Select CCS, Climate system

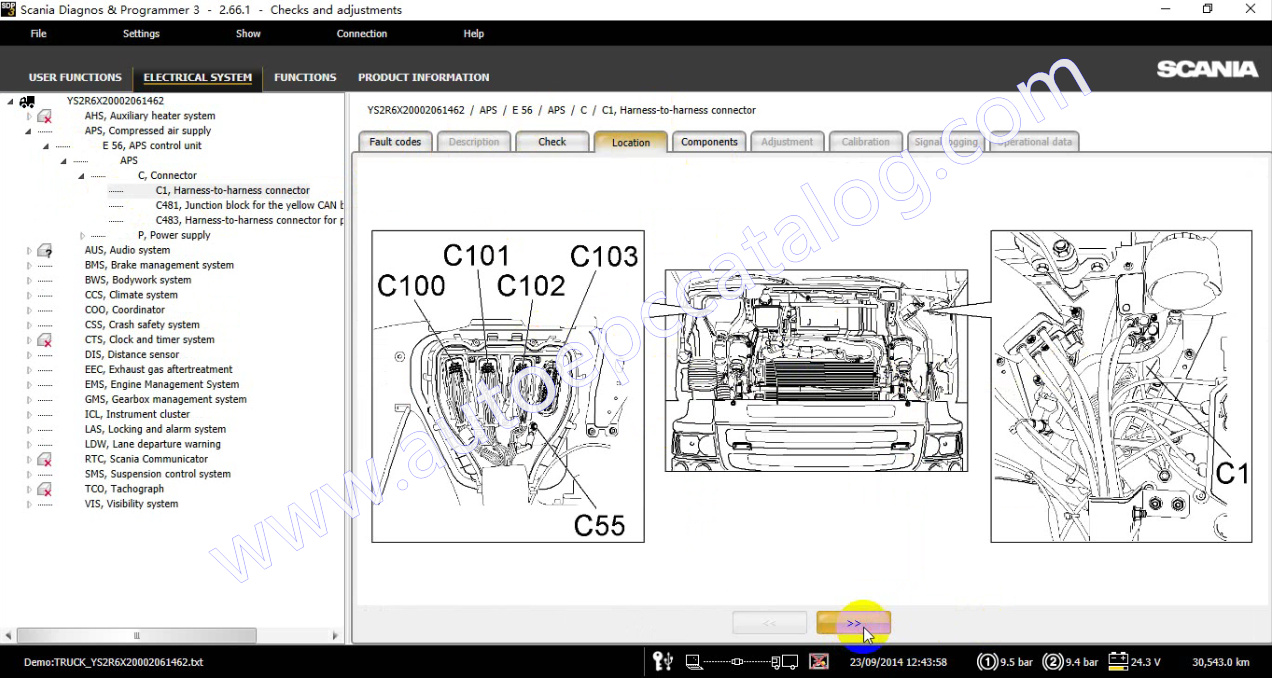tap(131, 295)
